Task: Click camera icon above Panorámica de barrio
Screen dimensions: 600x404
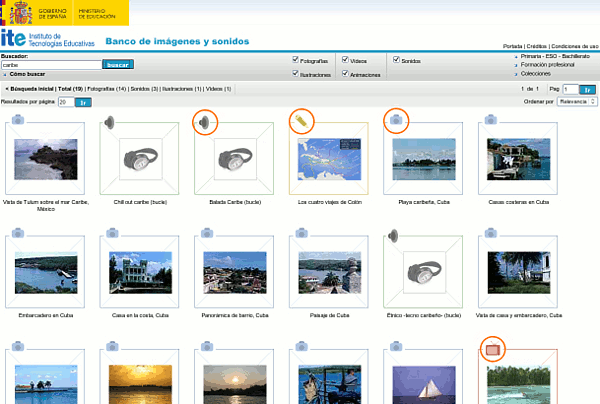Action: pos(207,233)
